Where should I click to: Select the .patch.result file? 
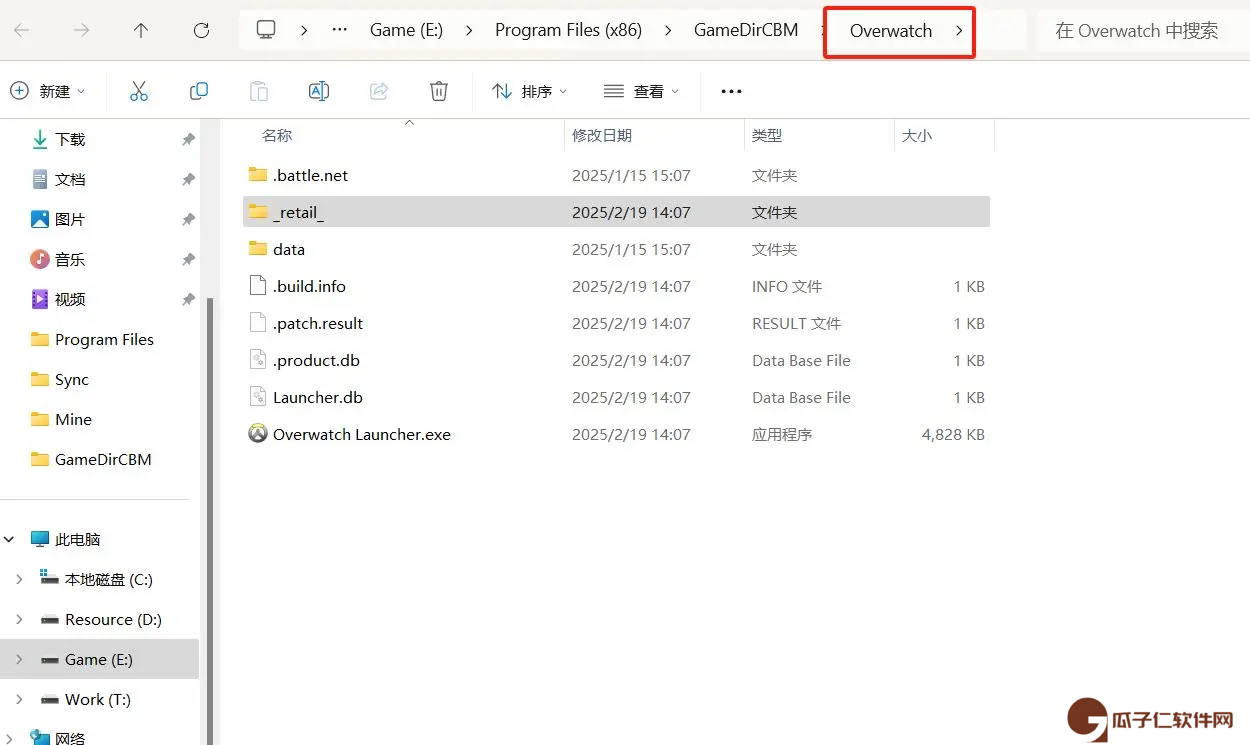click(616, 323)
